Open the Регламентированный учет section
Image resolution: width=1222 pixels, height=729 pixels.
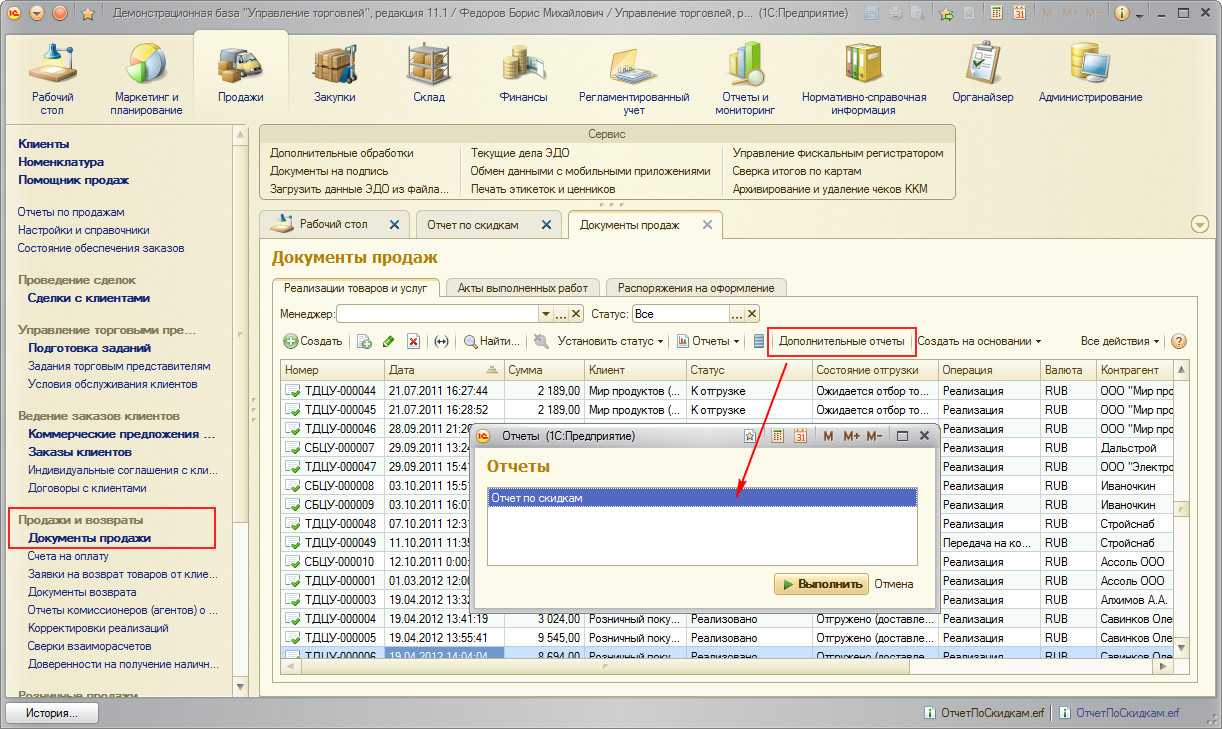634,78
